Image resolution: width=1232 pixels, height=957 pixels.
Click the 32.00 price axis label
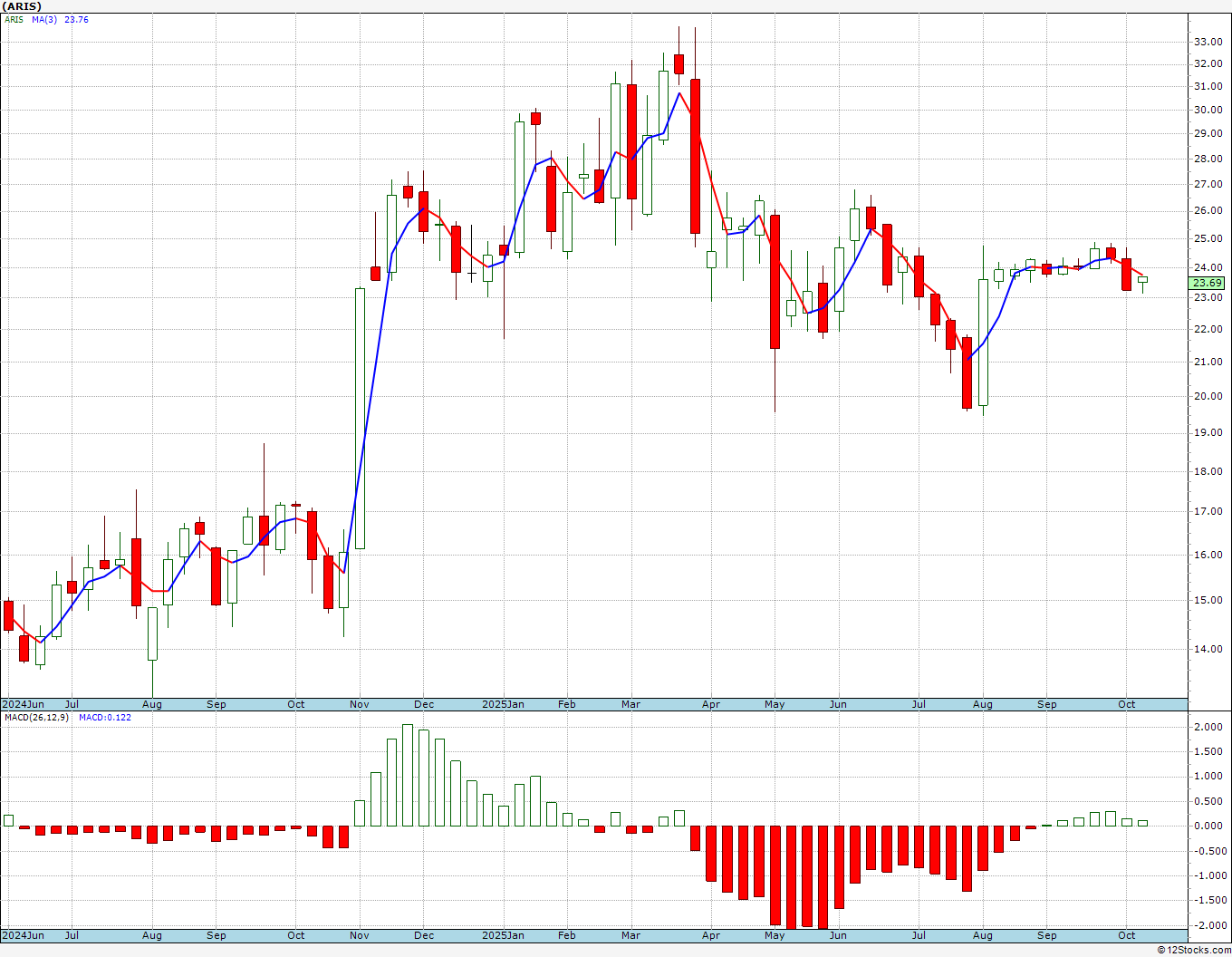(1208, 64)
